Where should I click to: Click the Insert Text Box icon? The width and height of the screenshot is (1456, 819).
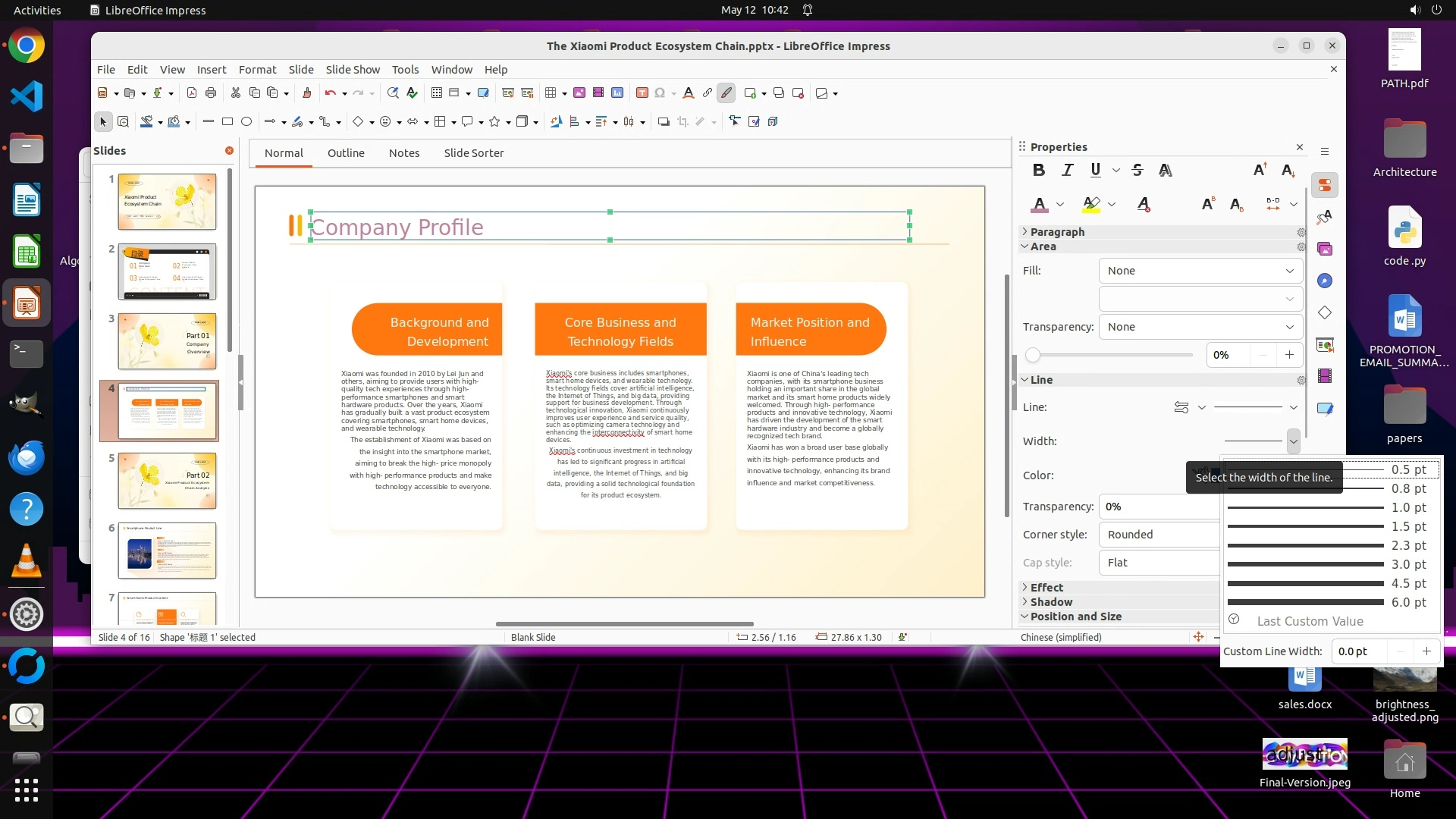pyautogui.click(x=642, y=93)
